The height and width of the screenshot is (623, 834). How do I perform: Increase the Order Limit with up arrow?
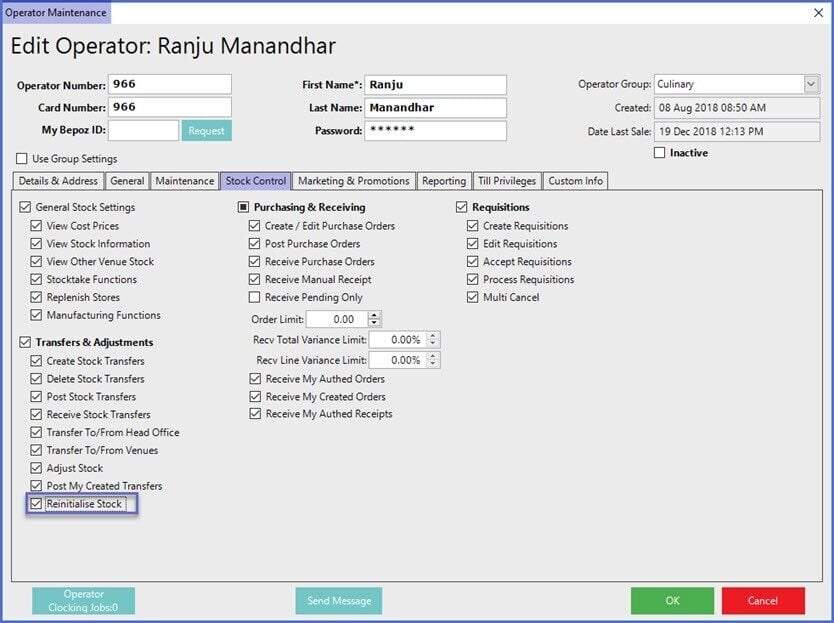tap(374, 315)
